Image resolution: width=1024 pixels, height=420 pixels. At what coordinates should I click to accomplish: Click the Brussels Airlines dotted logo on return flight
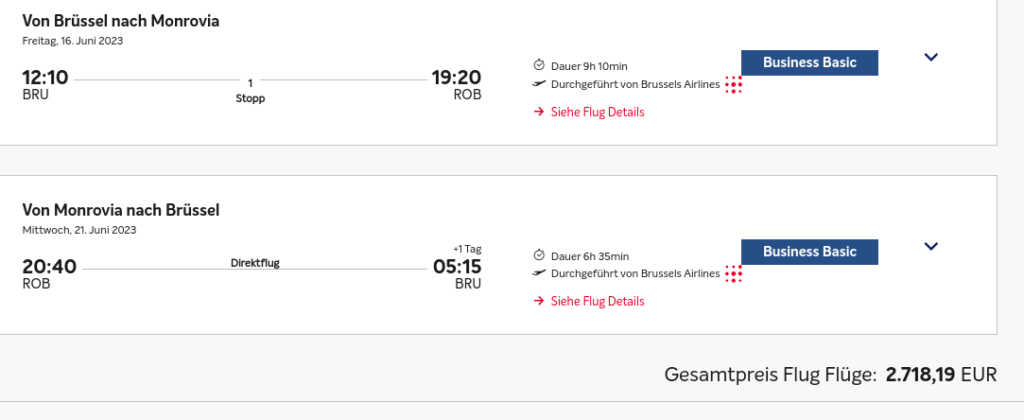[734, 274]
